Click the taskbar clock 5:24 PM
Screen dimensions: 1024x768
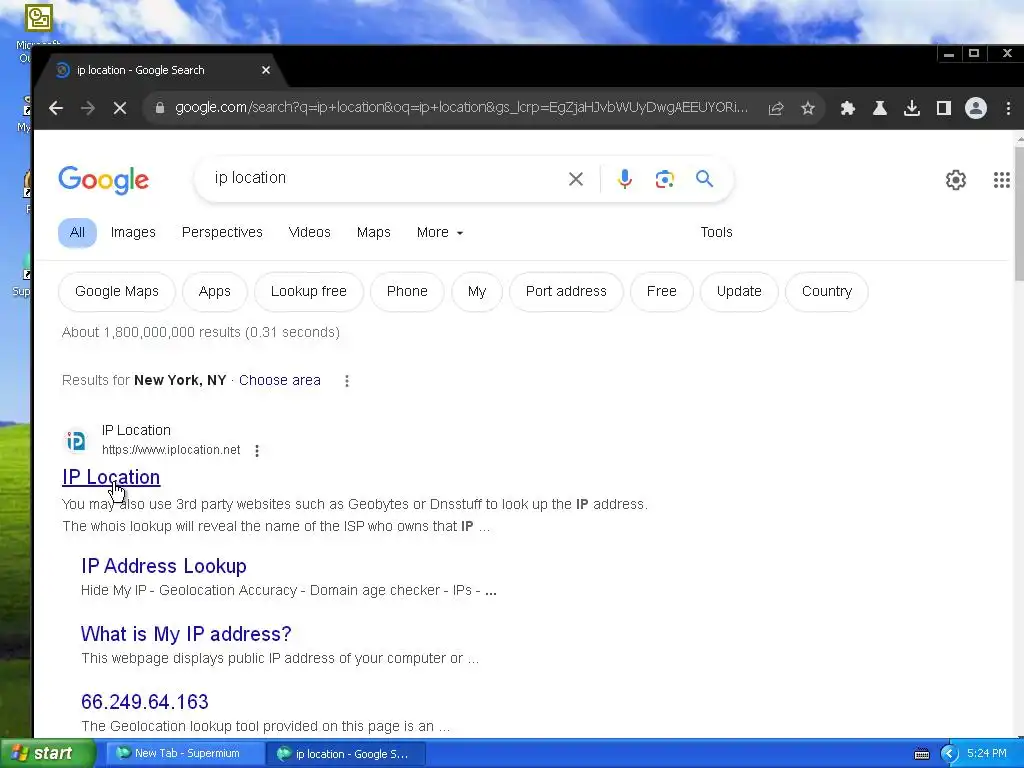pyautogui.click(x=986, y=754)
